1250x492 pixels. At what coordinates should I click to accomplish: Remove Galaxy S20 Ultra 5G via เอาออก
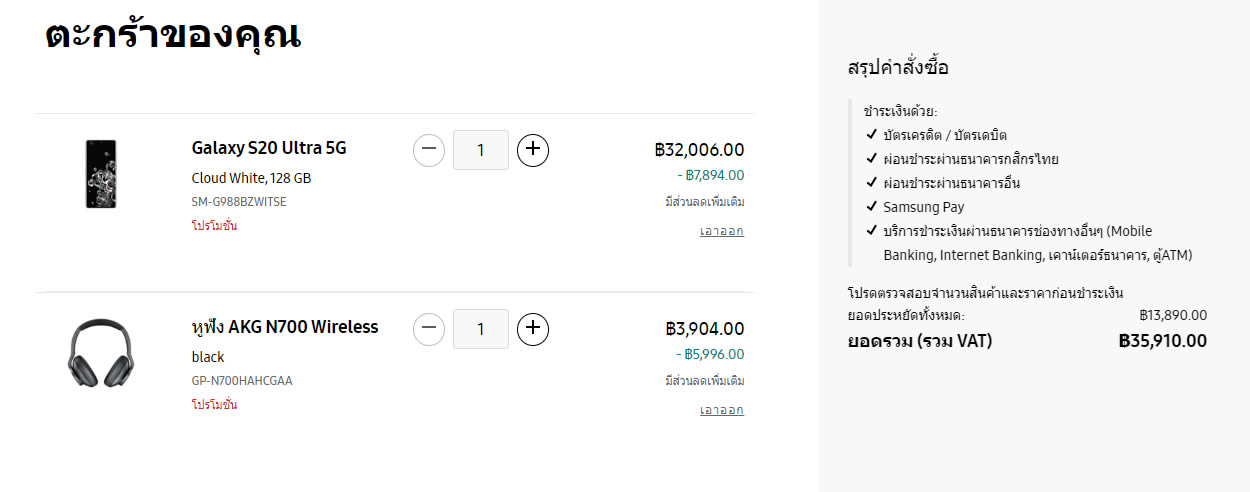pos(721,231)
